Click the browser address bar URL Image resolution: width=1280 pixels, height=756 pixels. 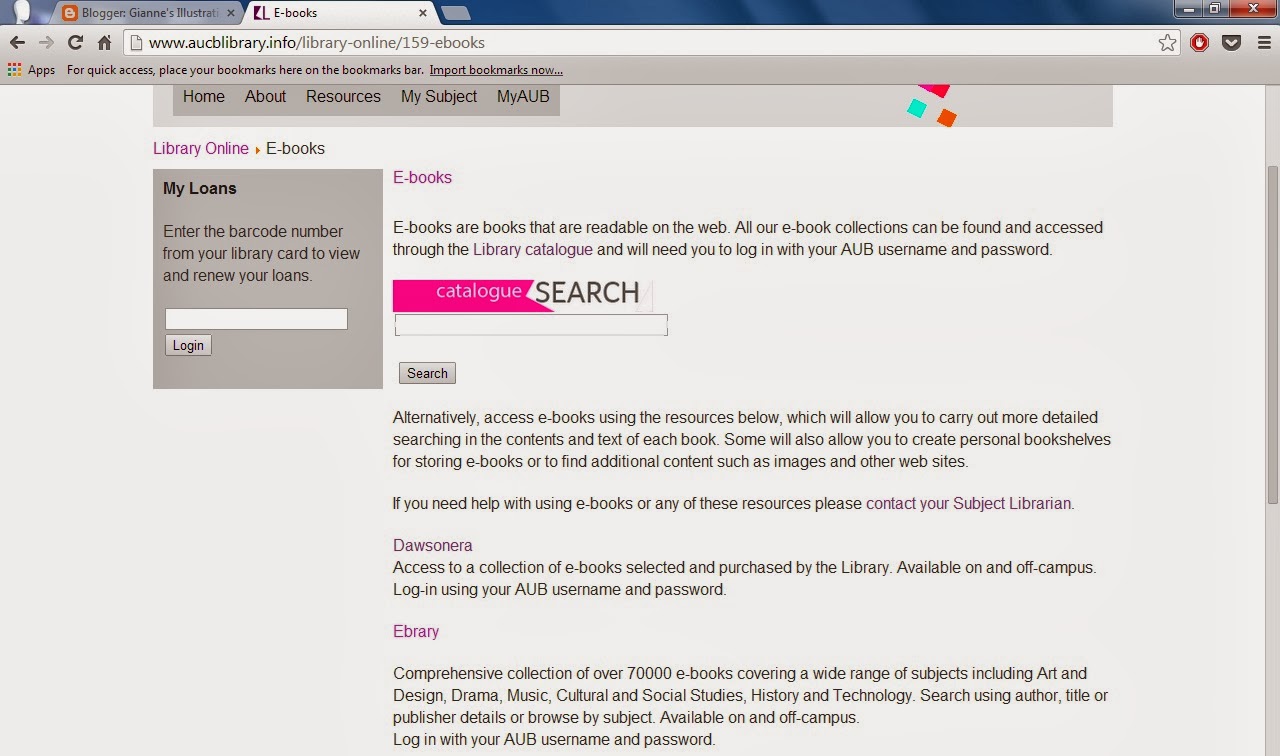click(x=317, y=43)
